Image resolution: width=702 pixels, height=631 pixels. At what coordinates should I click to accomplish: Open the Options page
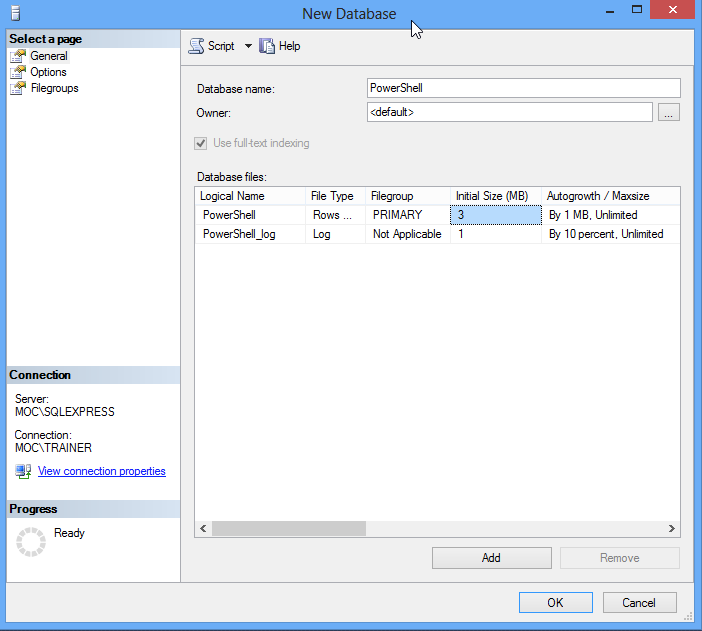coord(48,72)
